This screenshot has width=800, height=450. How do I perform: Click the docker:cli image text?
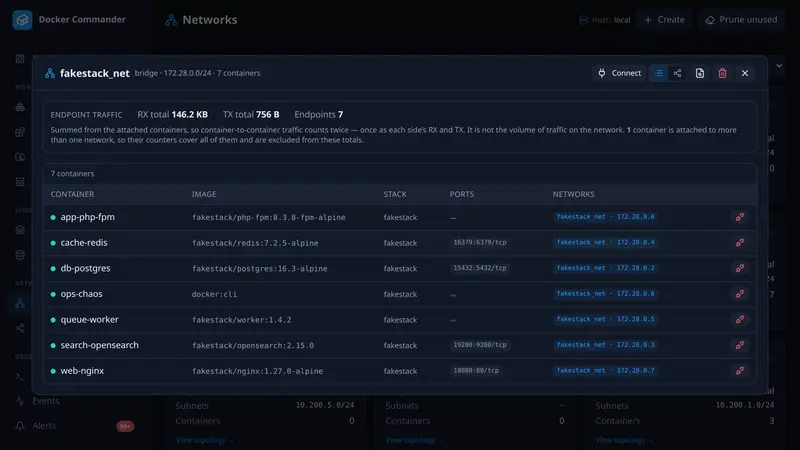(214, 294)
